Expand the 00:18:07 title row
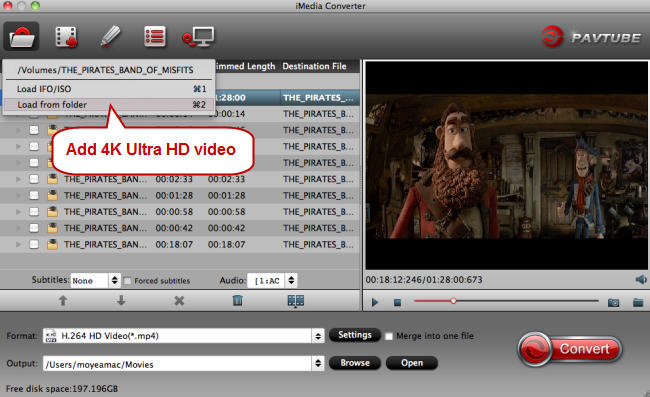 point(18,244)
